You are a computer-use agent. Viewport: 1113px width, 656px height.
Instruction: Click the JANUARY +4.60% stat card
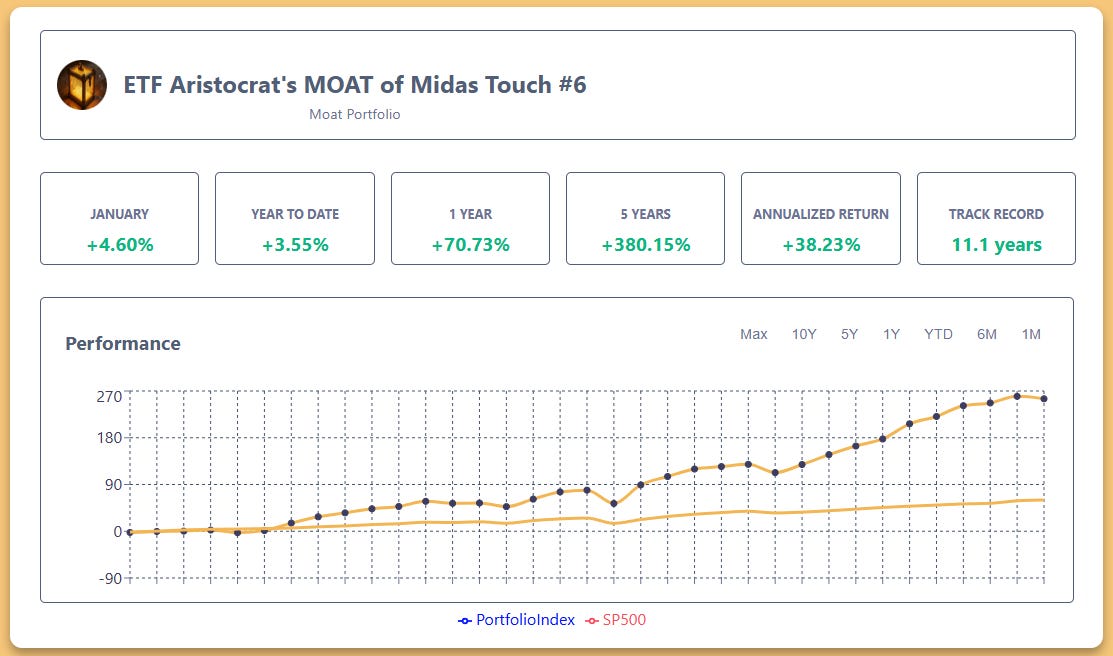119,218
